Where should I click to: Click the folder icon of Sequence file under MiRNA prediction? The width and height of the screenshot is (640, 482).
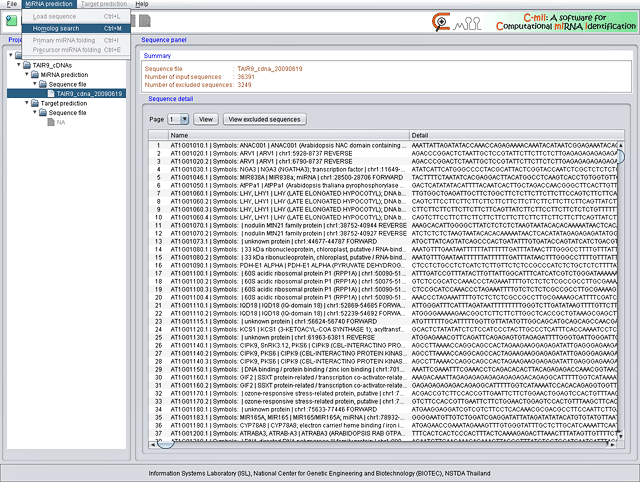pyautogui.click(x=43, y=84)
